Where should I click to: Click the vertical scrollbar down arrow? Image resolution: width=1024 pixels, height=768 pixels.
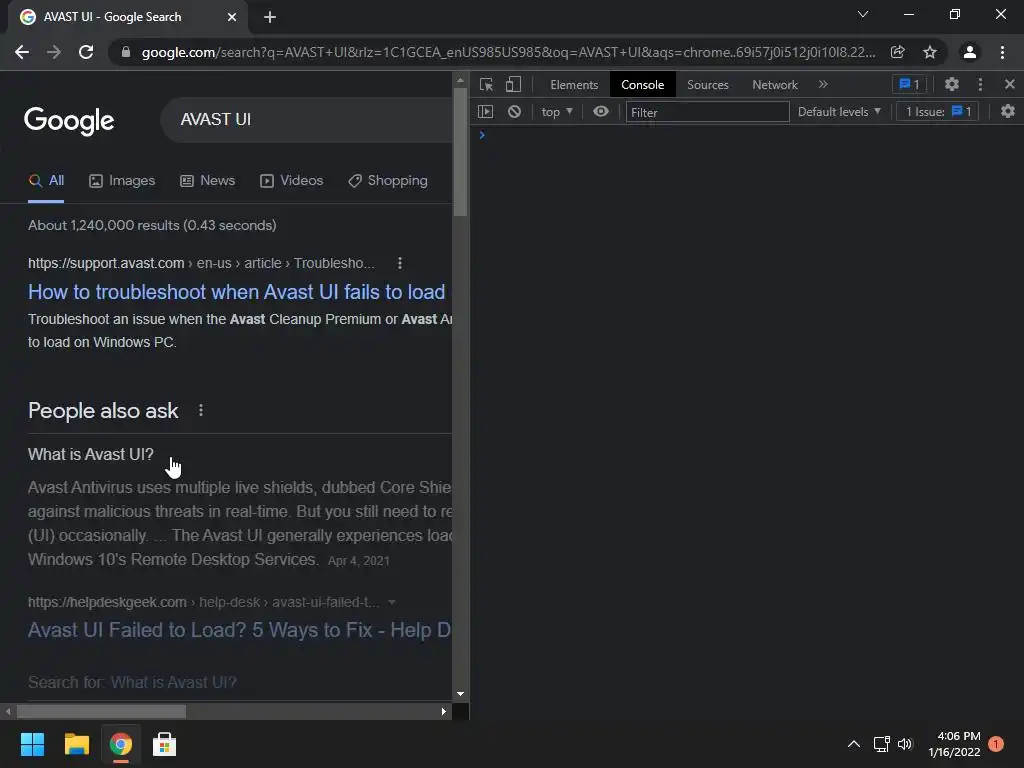(x=460, y=694)
